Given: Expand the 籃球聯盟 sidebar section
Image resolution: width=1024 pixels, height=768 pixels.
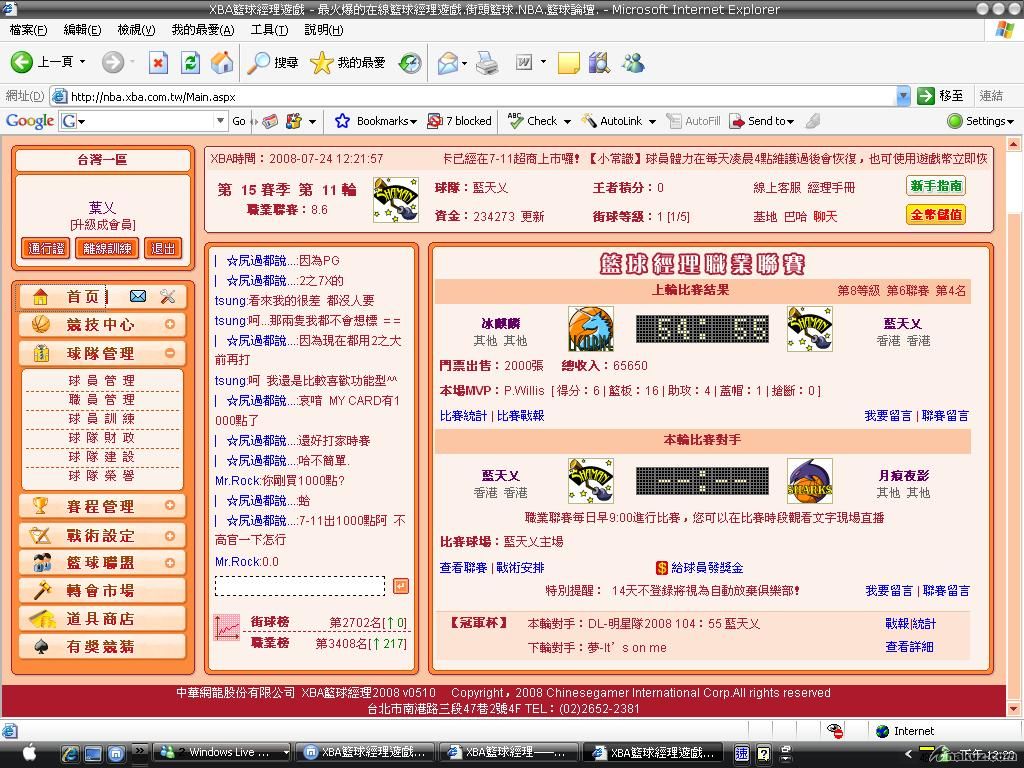Looking at the screenshot, I should coord(170,562).
